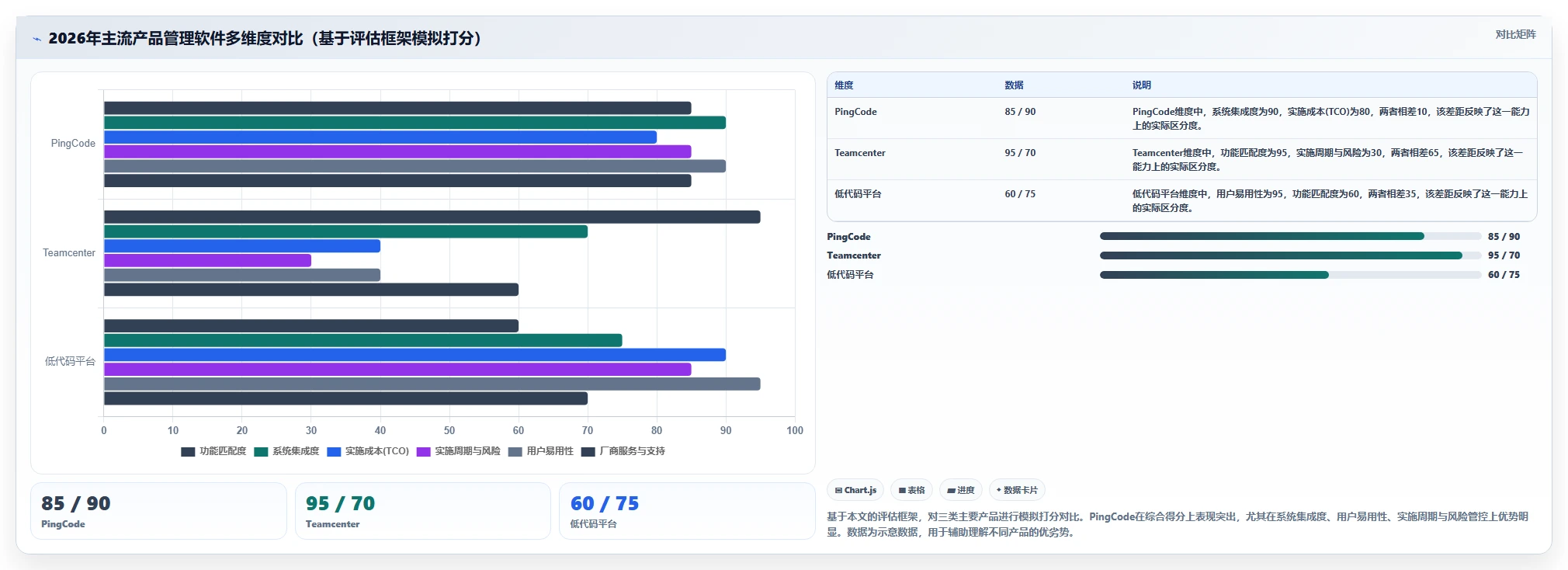Viewport: 1568px width, 570px height.
Task: Click PingCode's gray 用户易用性 bar
Action: point(415,166)
